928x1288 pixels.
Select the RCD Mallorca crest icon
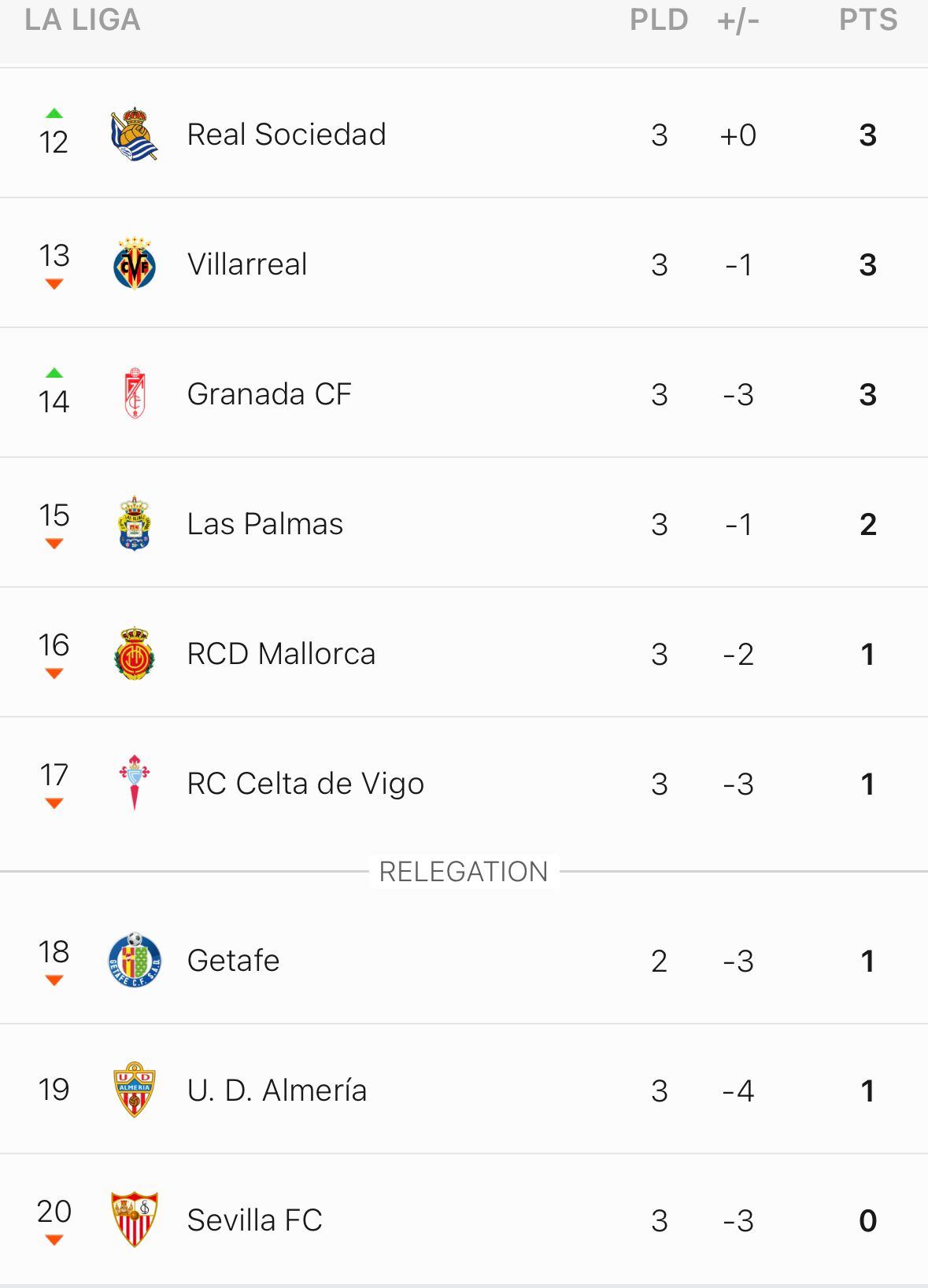pyautogui.click(x=135, y=653)
